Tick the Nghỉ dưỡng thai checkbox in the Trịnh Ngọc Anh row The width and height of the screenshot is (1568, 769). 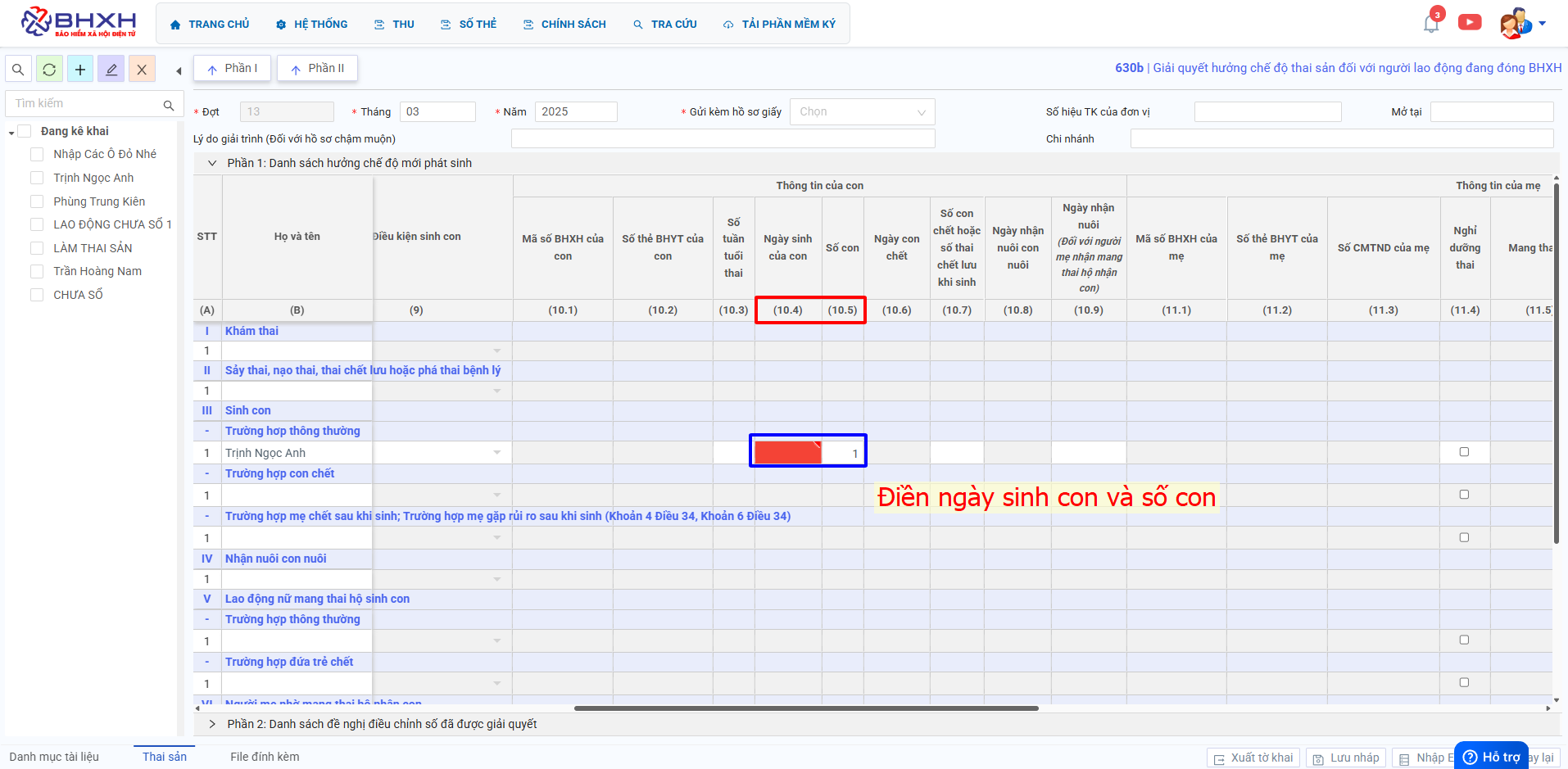click(x=1465, y=452)
